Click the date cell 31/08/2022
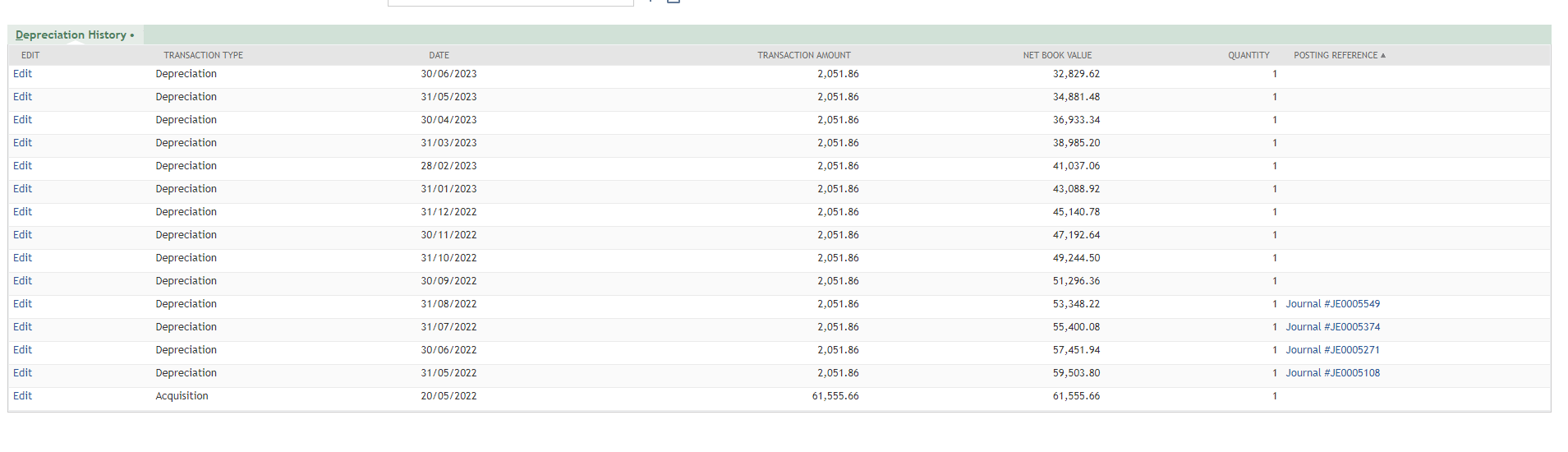Image resolution: width=1568 pixels, height=452 pixels. pos(448,304)
